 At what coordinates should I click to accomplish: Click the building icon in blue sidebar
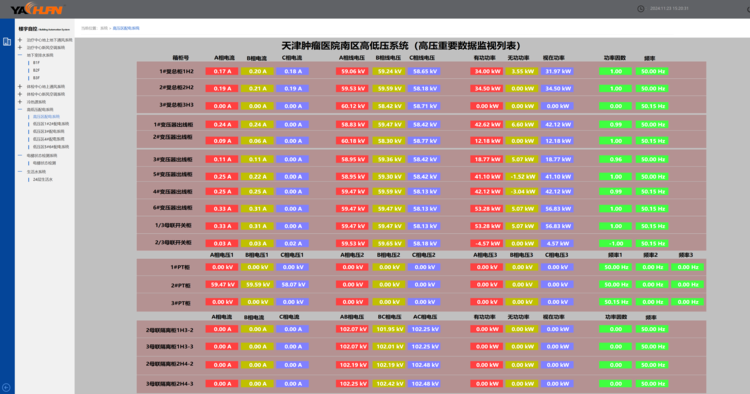click(7, 42)
